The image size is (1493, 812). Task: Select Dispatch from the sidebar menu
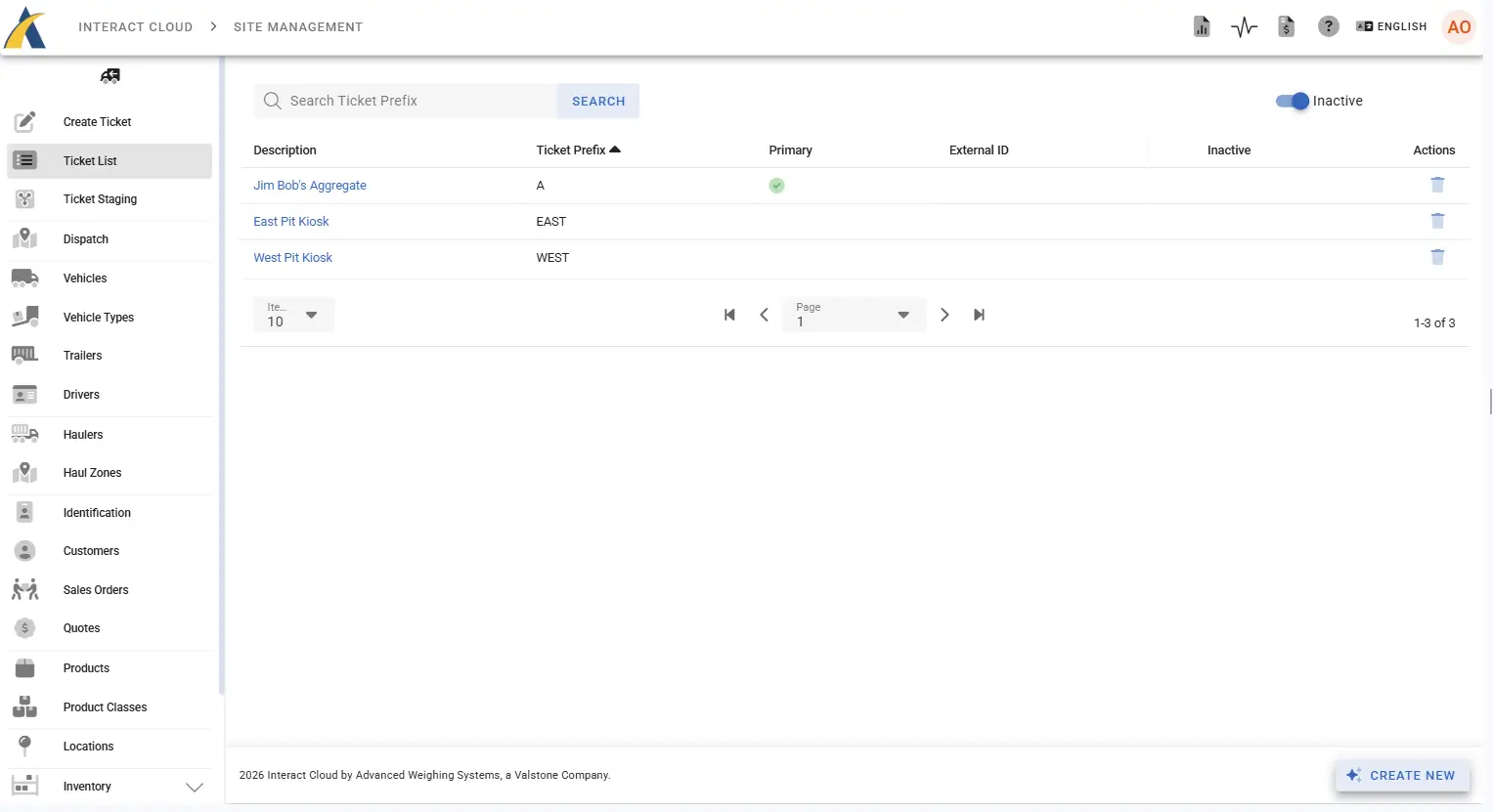(86, 239)
